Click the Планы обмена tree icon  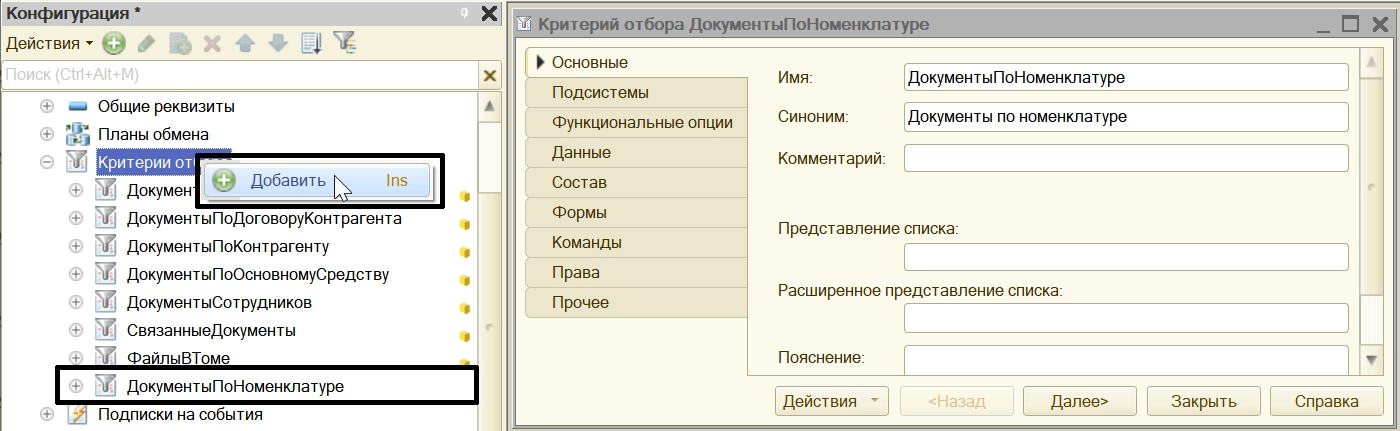click(78, 134)
